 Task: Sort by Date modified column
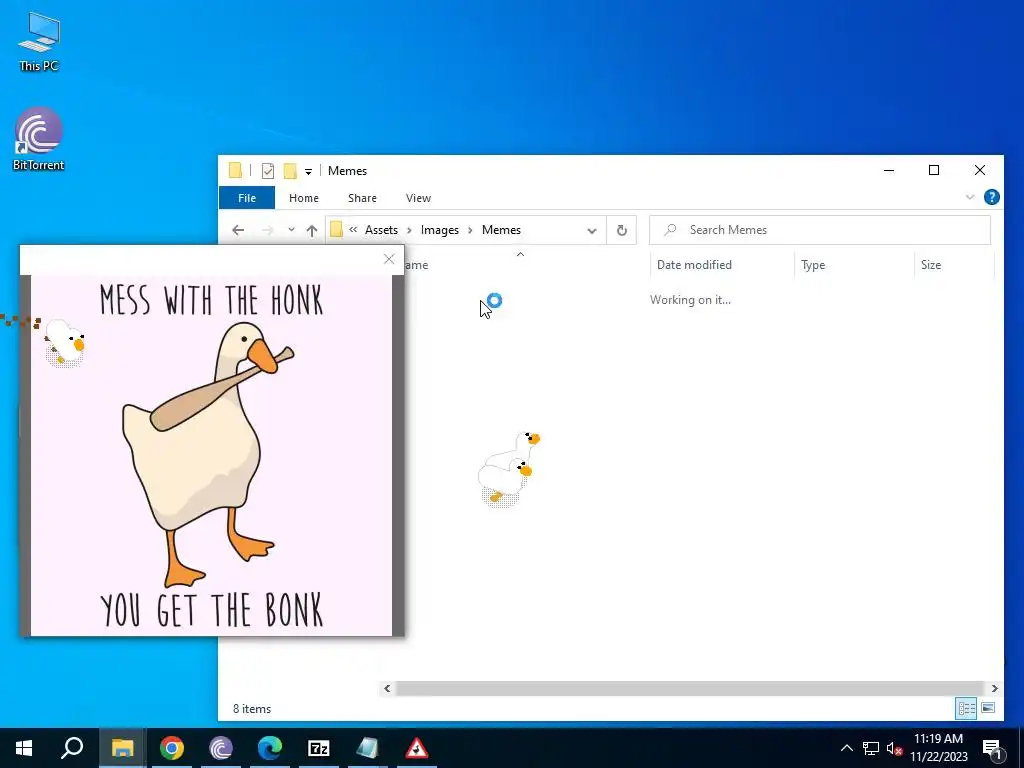(694, 264)
